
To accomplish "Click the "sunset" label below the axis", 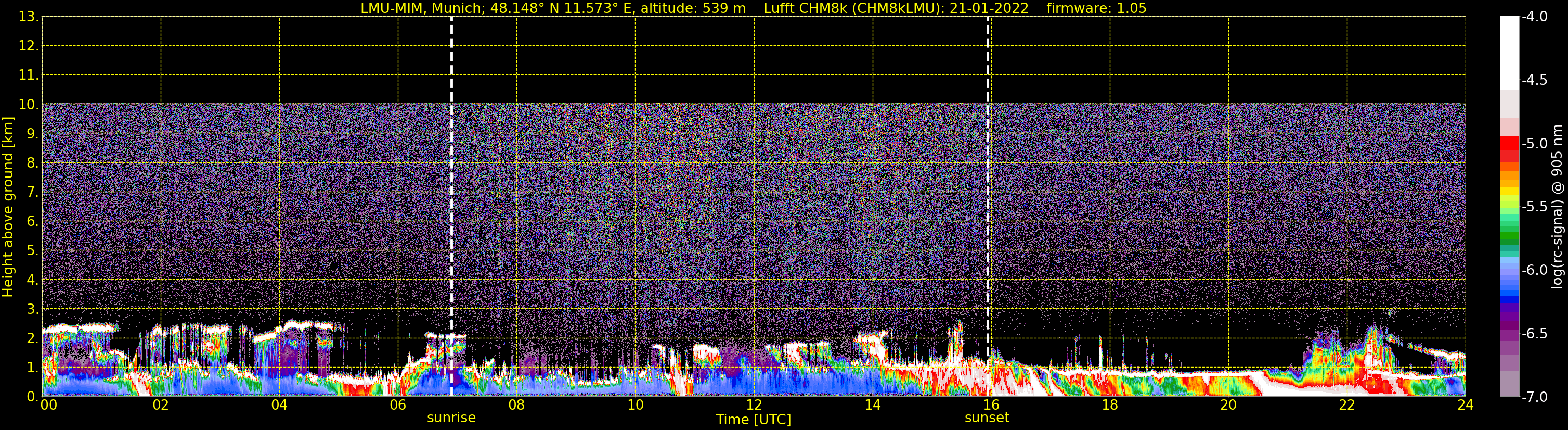I will pos(987,418).
